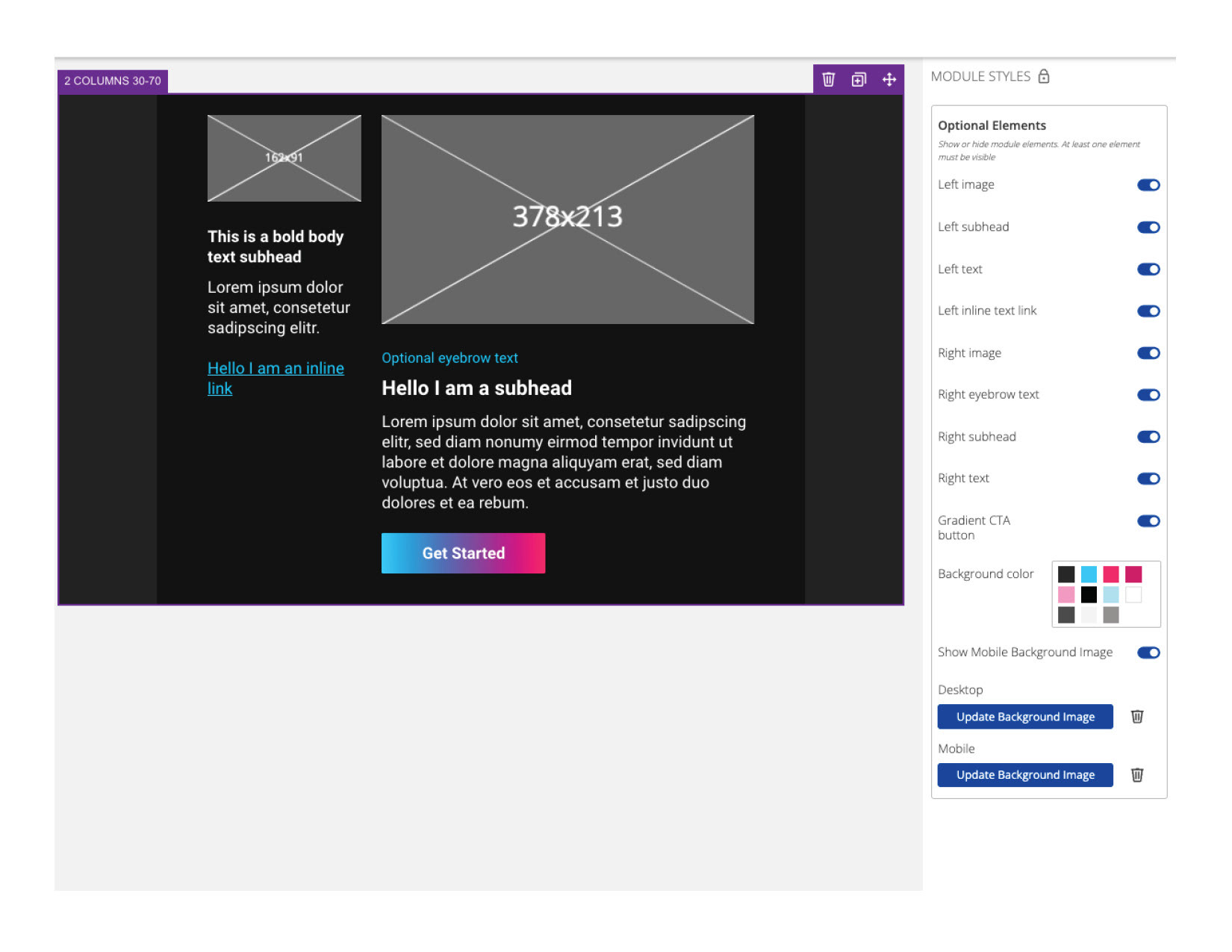Click Desktop Update Background Image button
This screenshot has width=1232, height=952.
click(1025, 717)
